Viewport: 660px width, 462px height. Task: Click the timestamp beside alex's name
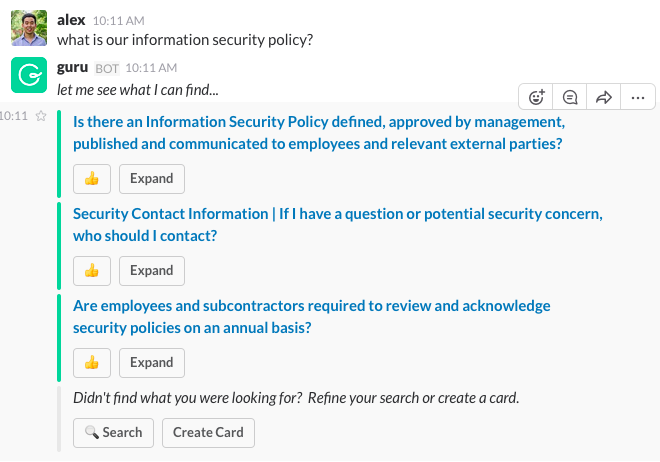click(x=117, y=20)
